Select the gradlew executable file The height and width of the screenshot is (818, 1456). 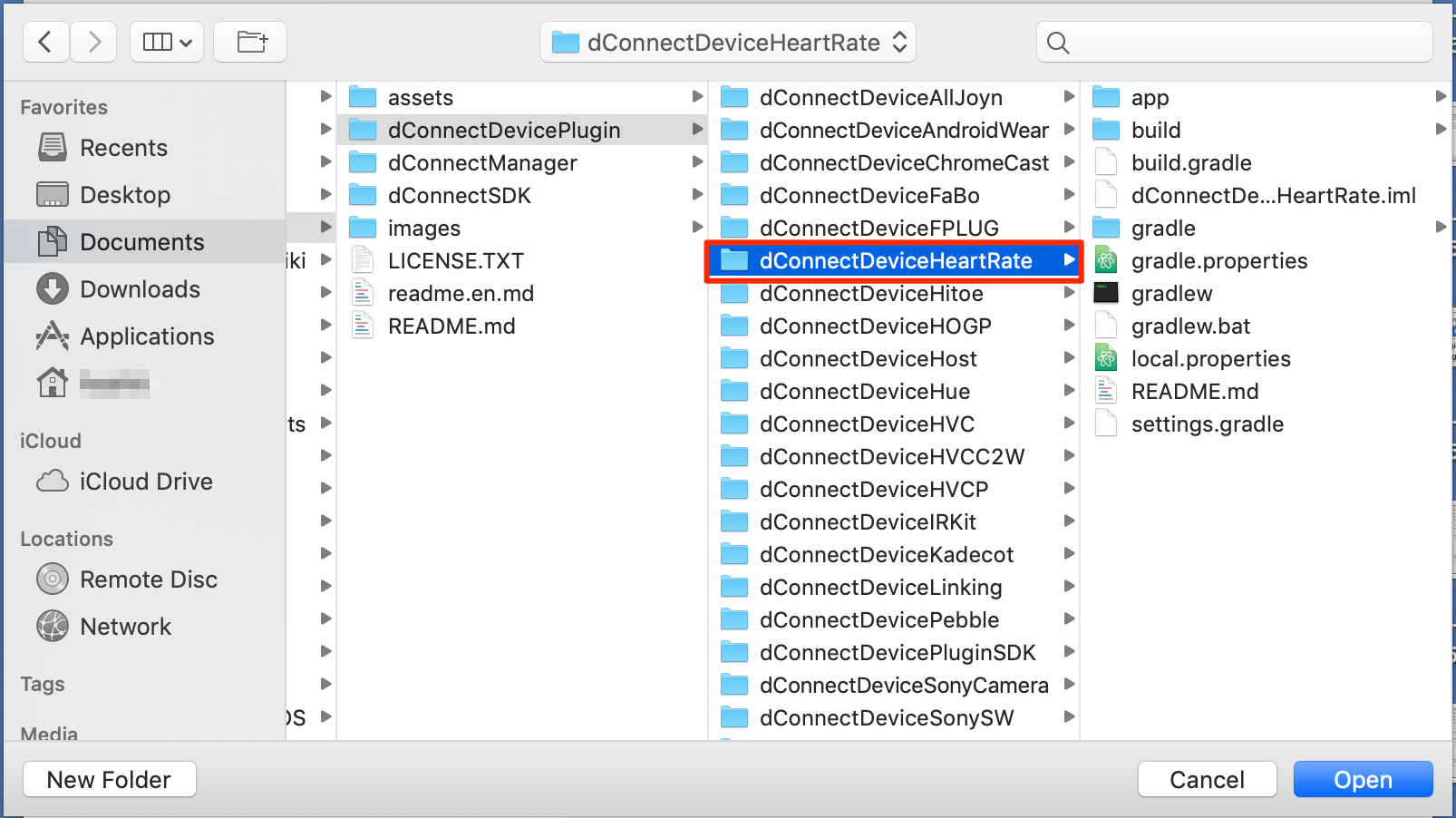[x=1171, y=294]
